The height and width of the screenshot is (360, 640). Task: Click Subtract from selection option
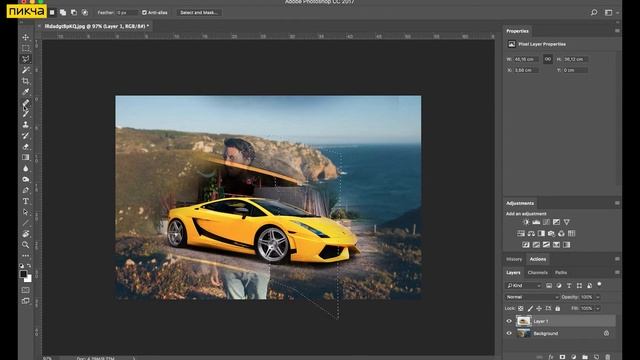74,13
